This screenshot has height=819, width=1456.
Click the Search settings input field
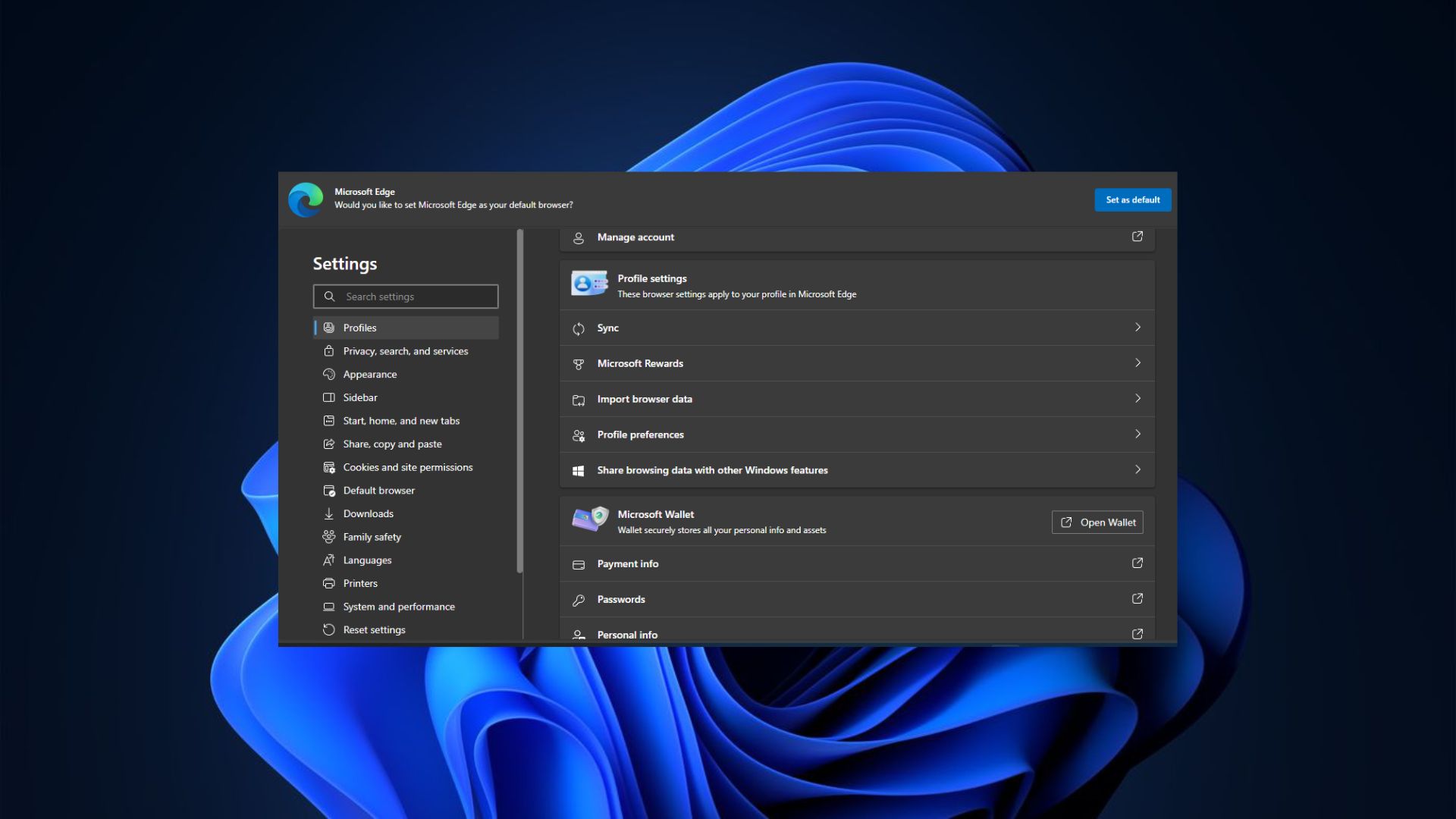point(405,295)
